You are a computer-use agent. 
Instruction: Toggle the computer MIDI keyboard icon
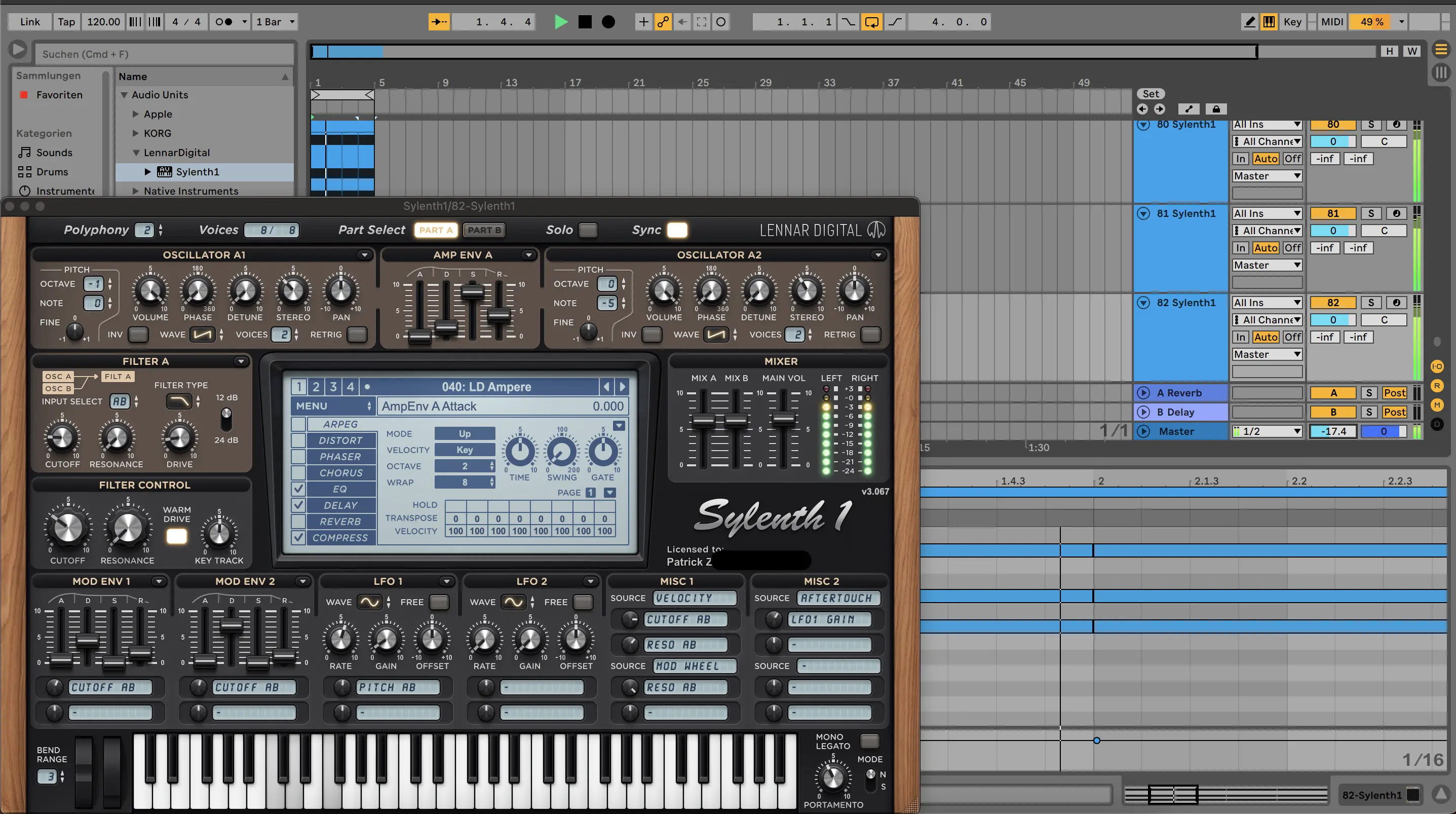pos(1269,22)
